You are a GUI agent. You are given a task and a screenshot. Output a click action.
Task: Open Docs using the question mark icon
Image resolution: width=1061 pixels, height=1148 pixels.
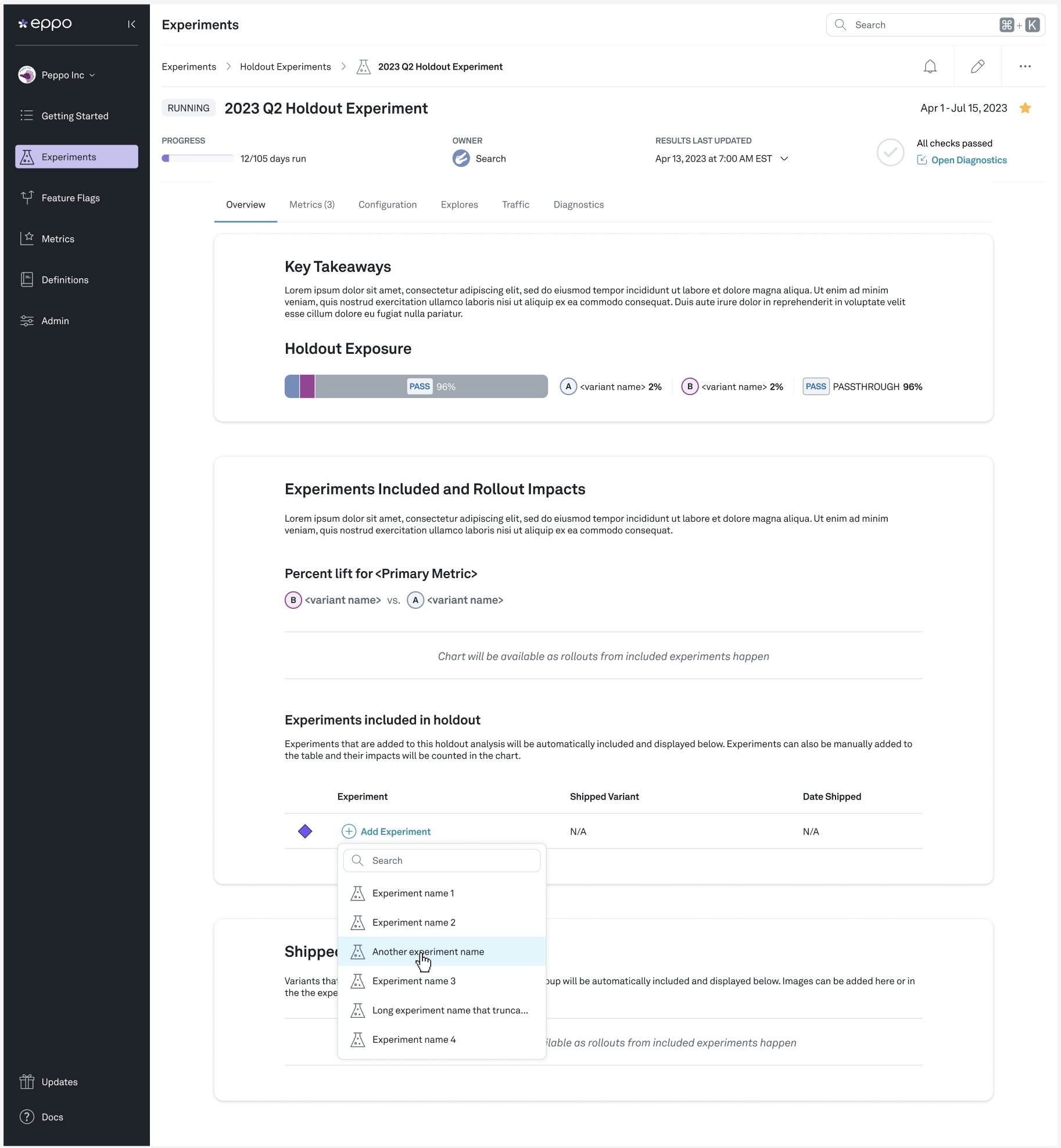click(53, 1117)
